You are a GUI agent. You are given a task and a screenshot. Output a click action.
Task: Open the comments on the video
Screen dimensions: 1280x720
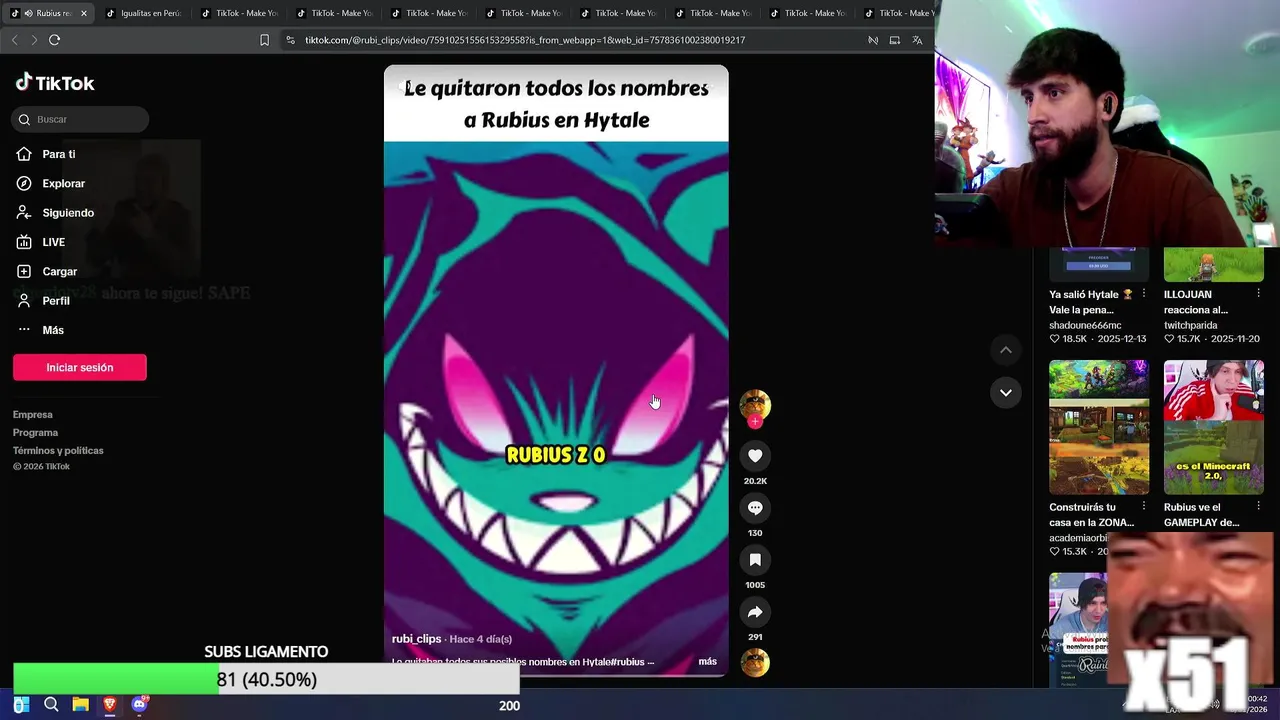pyautogui.click(x=755, y=508)
